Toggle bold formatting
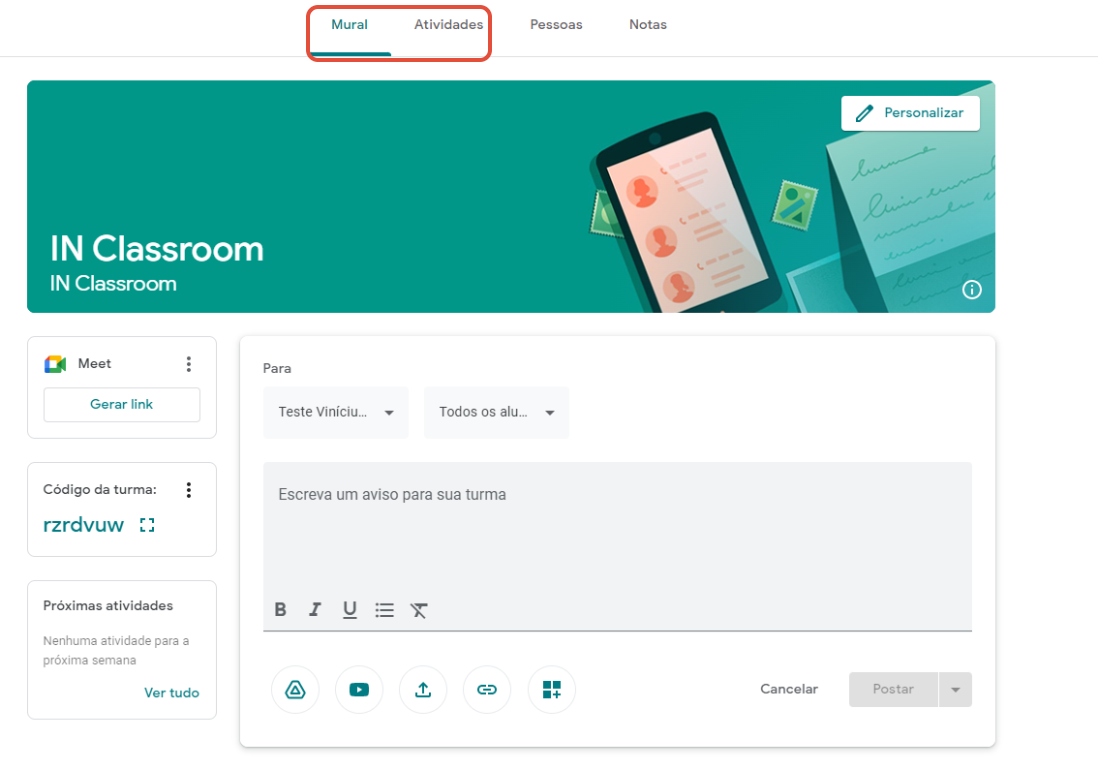The image size is (1098, 770). 280,610
